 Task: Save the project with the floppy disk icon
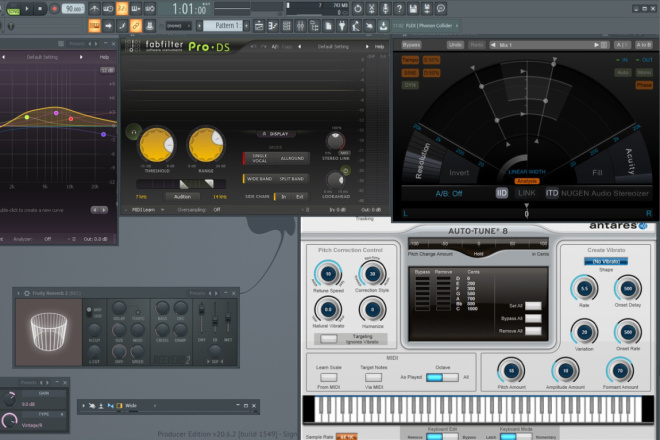(413, 8)
